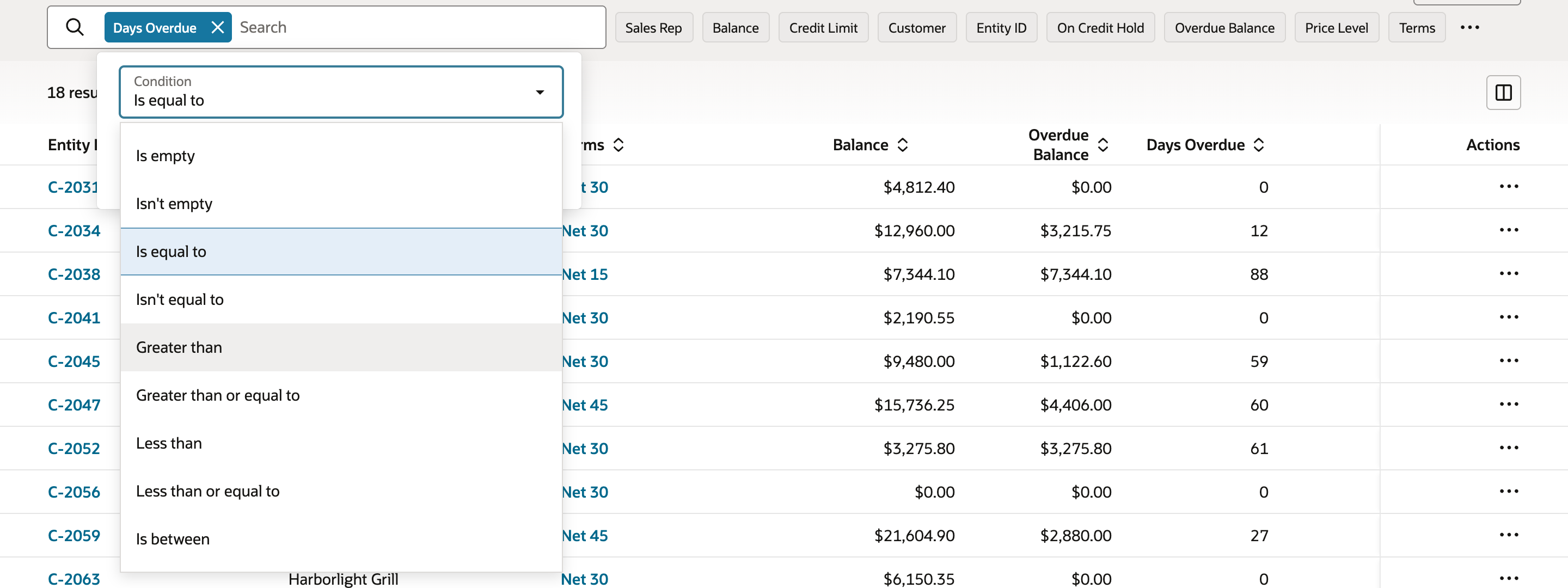Open the Net 15 terms link
This screenshot has width=1568, height=588.
pos(584,274)
